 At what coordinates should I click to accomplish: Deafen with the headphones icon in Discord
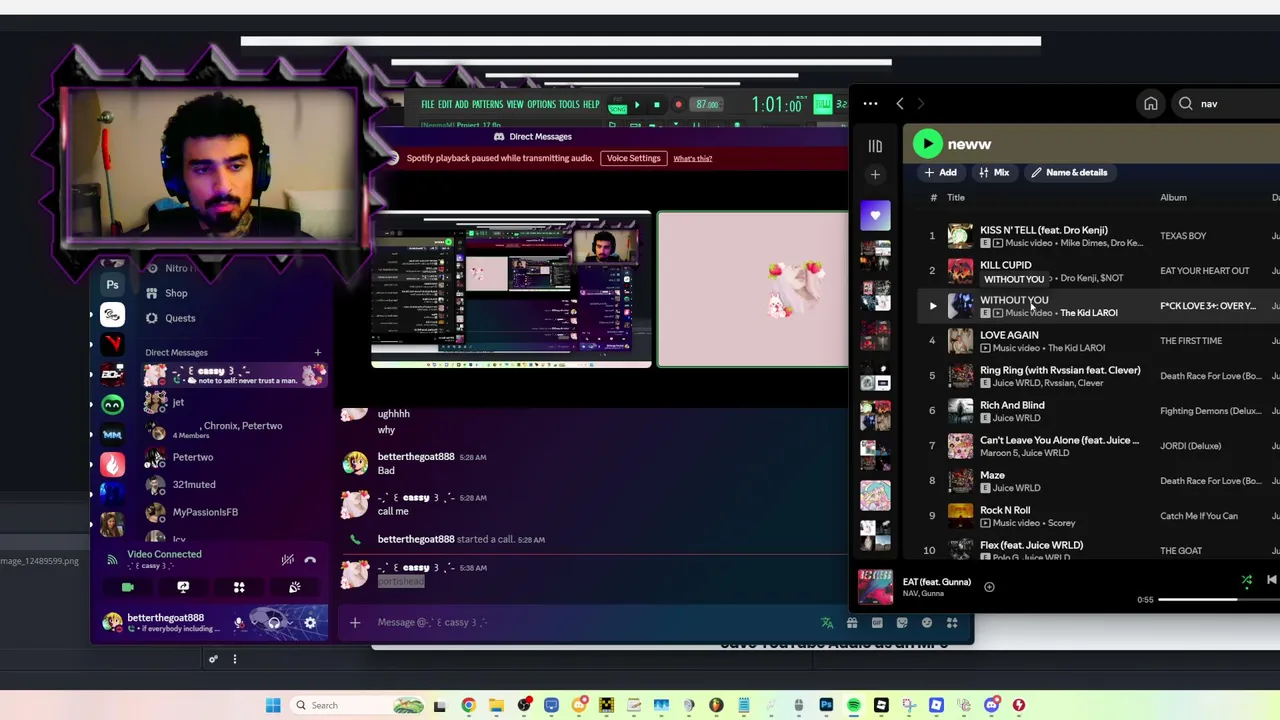274,623
